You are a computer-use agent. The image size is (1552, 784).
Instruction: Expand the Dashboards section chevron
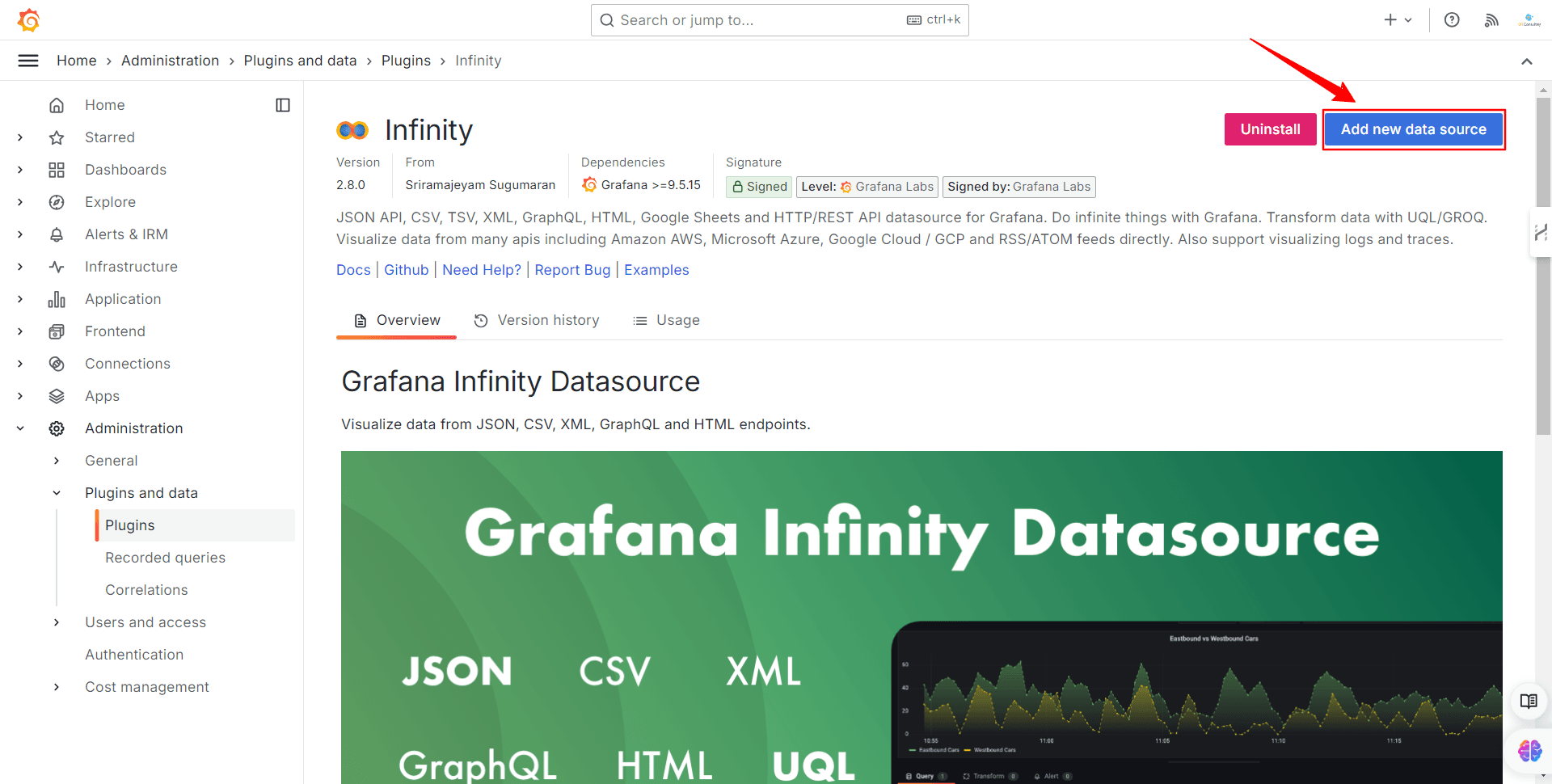tap(20, 170)
